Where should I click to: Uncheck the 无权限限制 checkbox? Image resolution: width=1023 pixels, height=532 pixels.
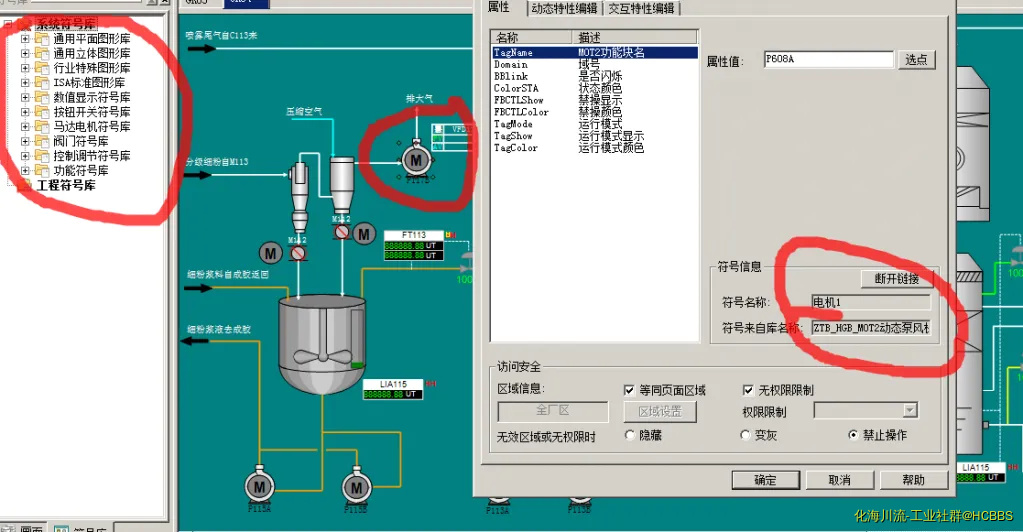coord(748,390)
